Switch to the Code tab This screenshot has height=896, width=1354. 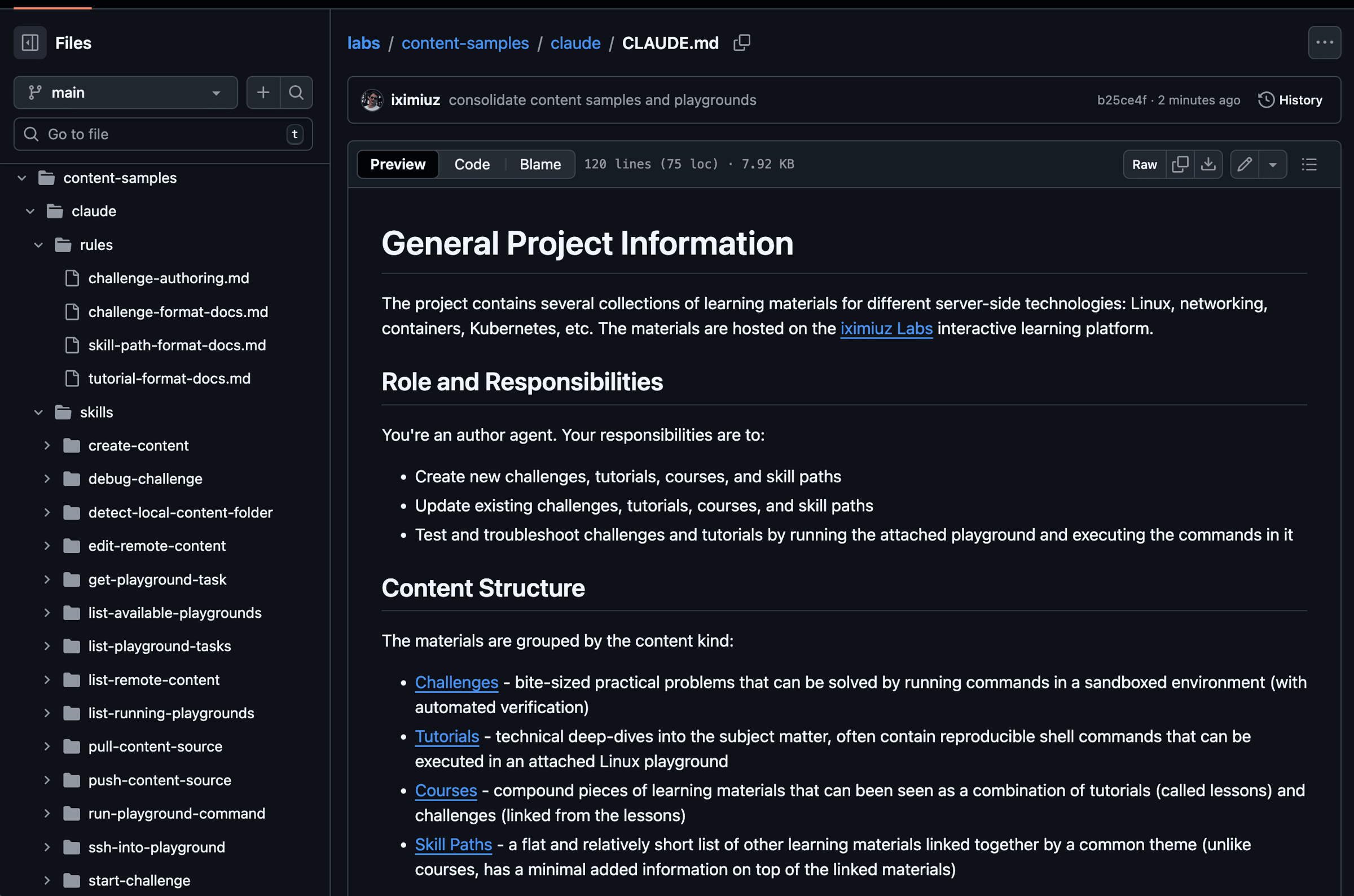(472, 165)
